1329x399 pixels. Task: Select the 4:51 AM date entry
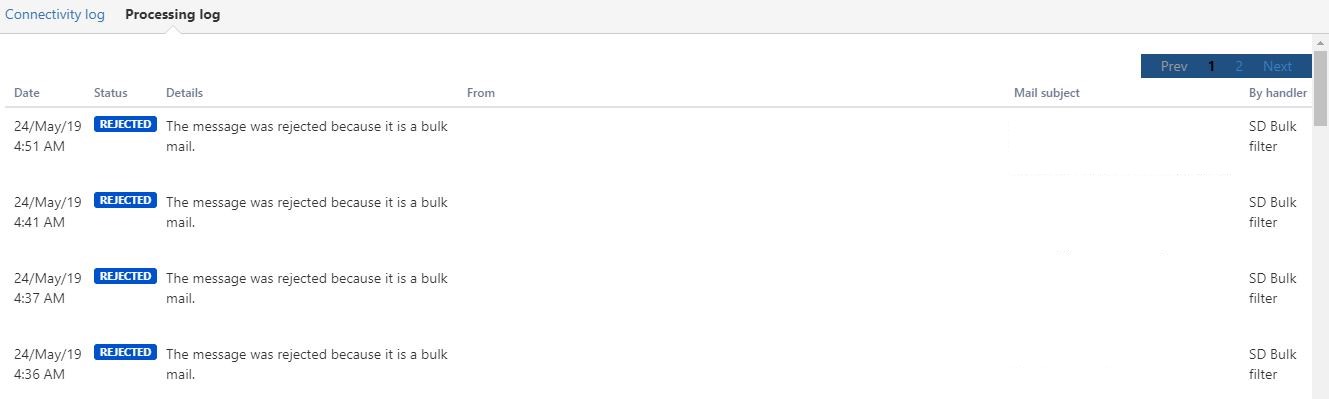coord(48,136)
